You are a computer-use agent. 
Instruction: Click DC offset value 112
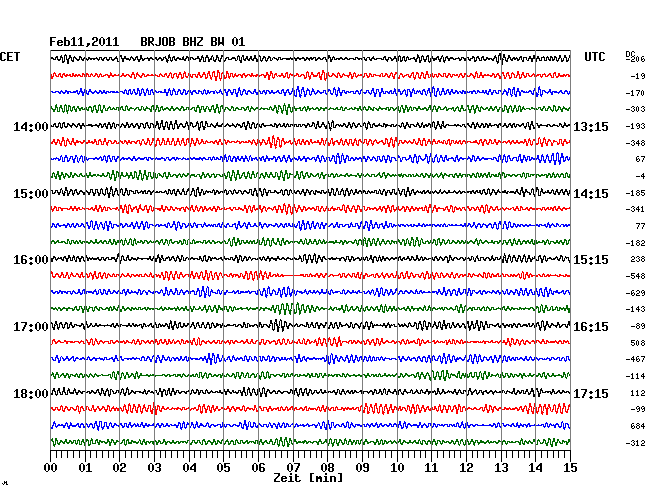click(x=638, y=393)
